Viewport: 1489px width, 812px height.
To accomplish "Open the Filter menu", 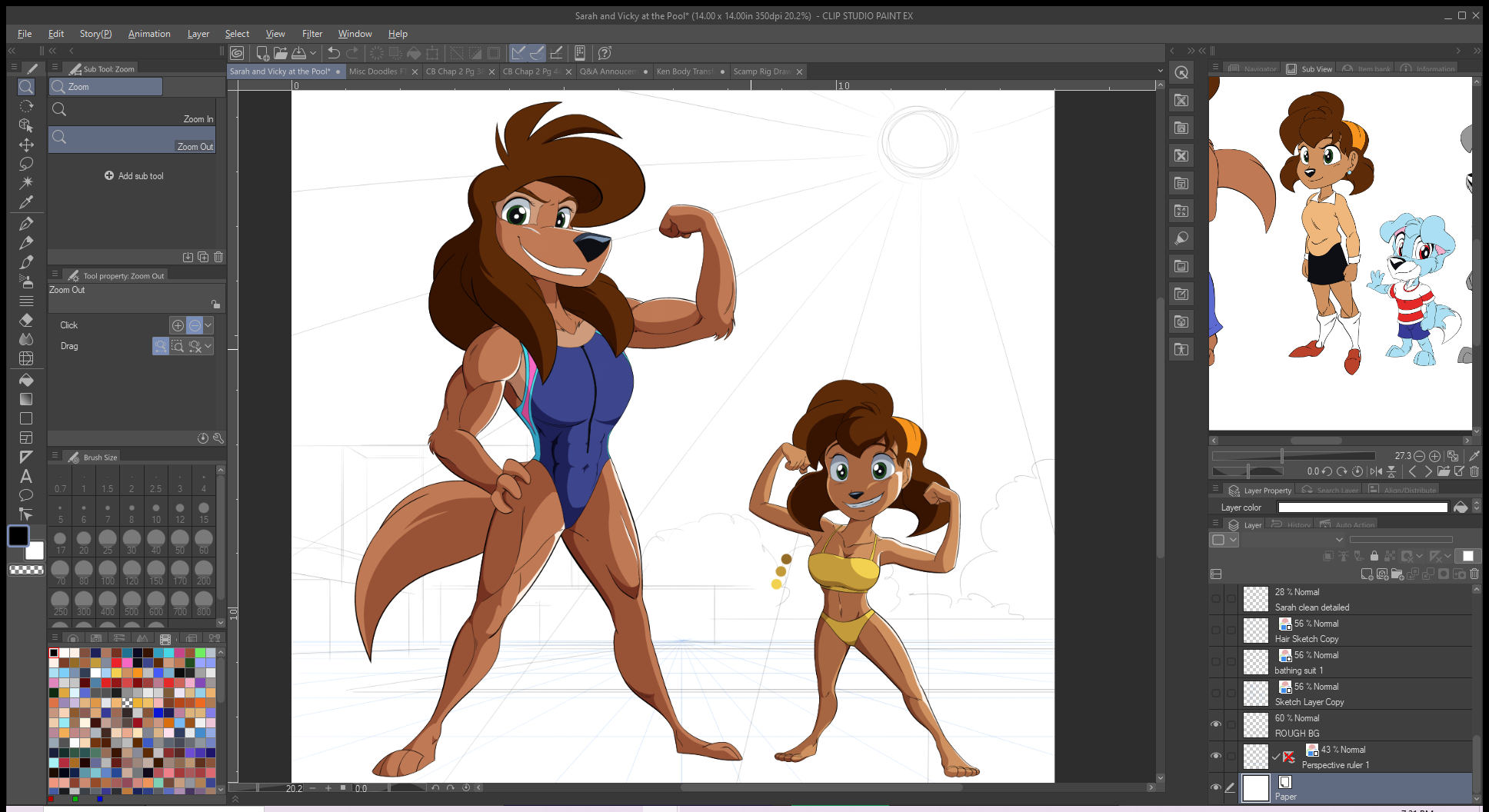I will click(x=311, y=34).
